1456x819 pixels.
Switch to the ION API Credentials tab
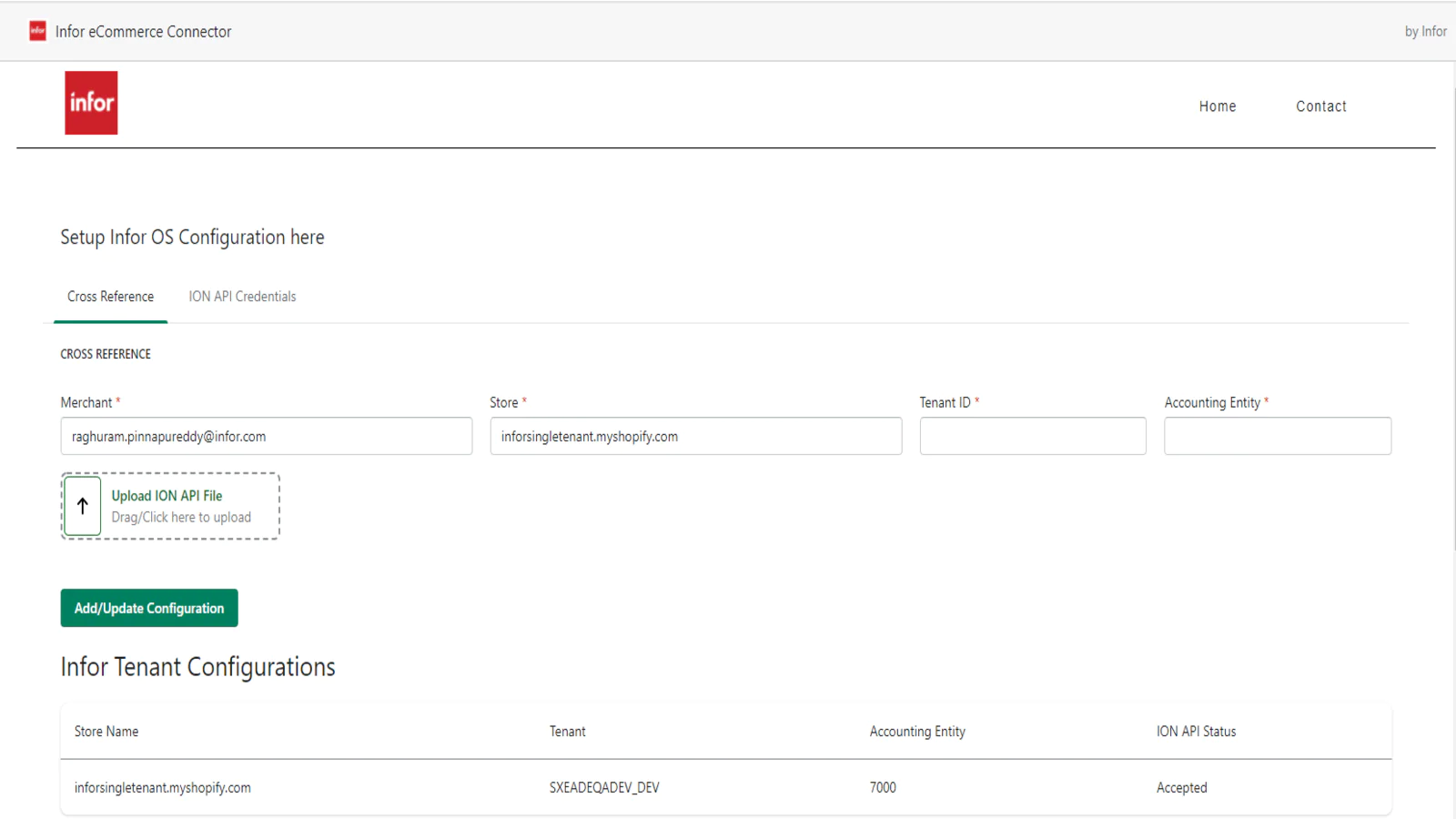coord(242,297)
